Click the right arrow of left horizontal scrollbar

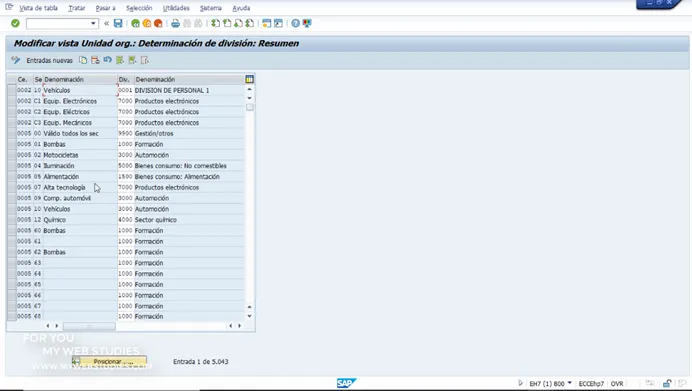[x=56, y=326]
